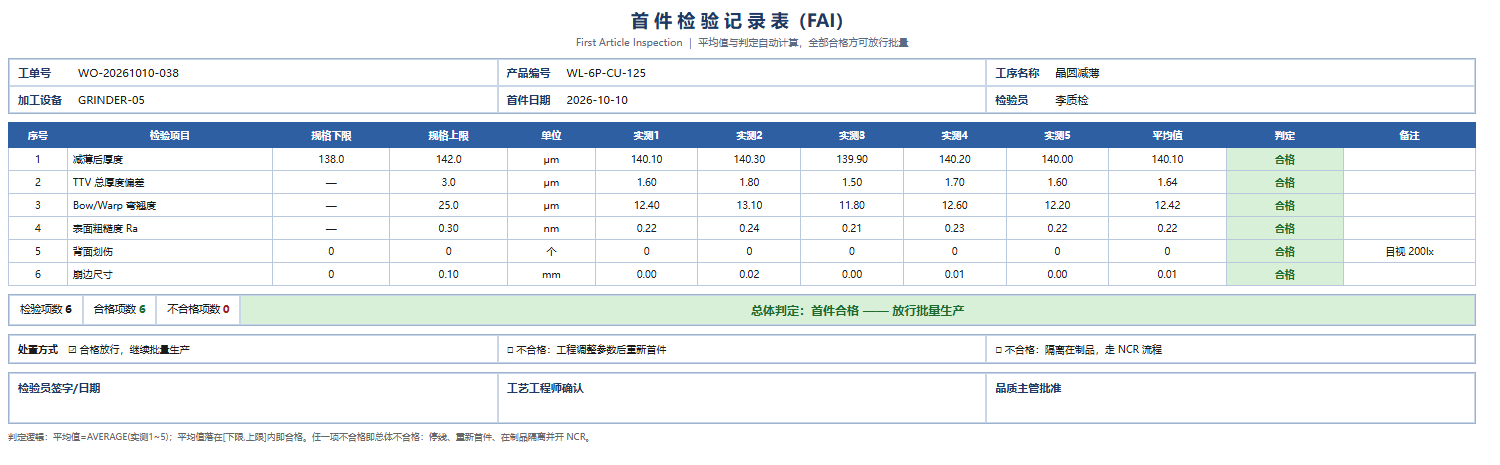Select the TTV 总厚度偏差 item cell

[x=170, y=182]
